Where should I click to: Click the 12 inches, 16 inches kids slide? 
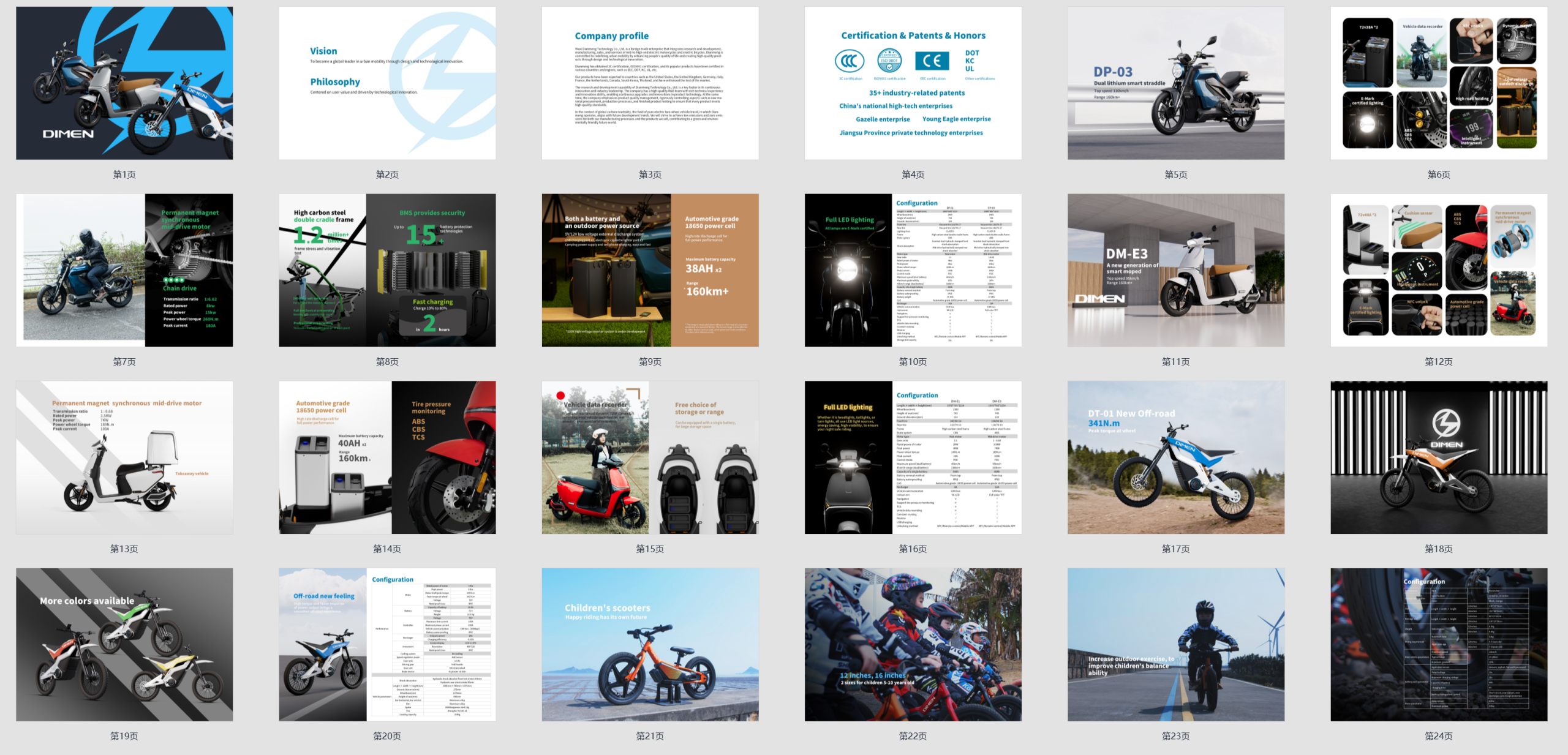point(913,644)
